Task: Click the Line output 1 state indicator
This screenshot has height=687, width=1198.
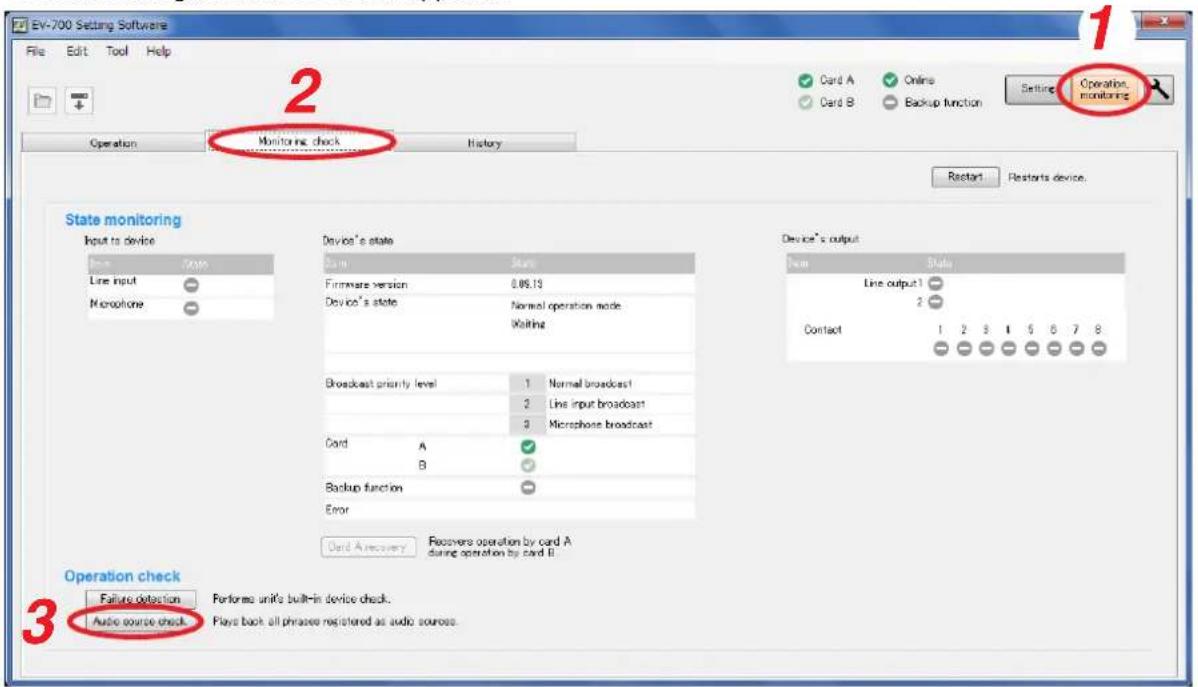Action: coord(935,284)
